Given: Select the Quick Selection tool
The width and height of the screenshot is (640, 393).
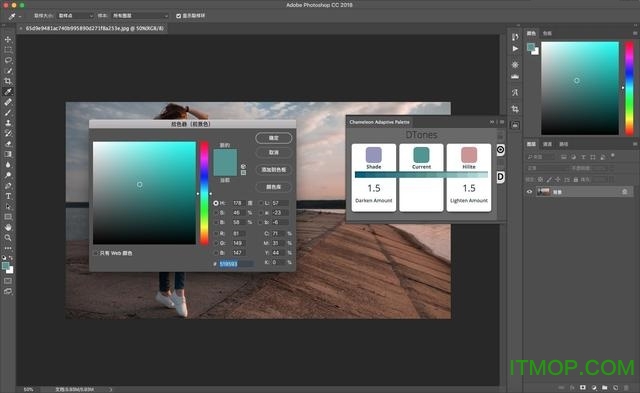Looking at the screenshot, I should point(8,71).
